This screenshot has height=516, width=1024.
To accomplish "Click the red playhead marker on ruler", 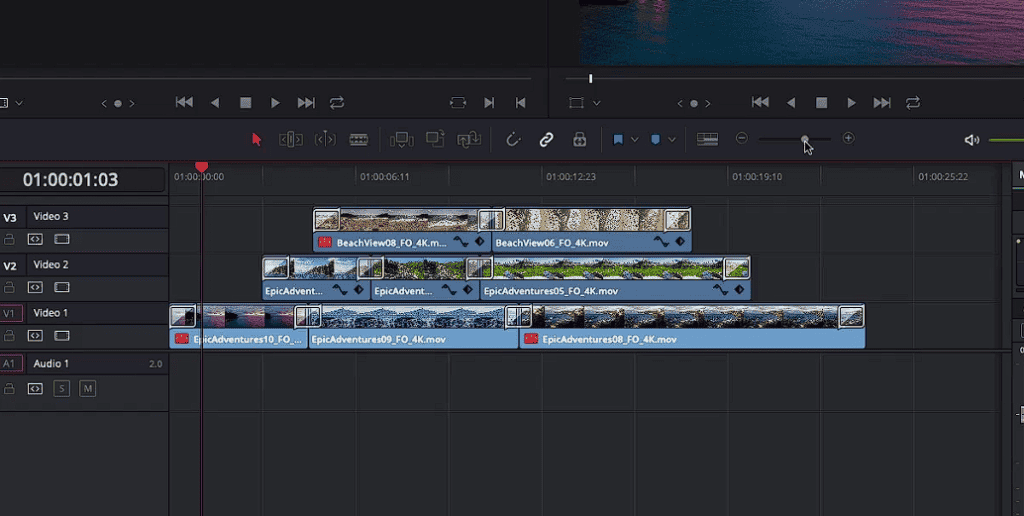I will [x=202, y=167].
